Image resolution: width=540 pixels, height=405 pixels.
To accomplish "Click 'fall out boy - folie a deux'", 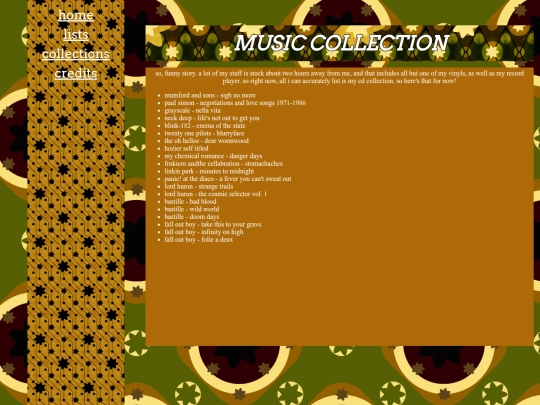I will (198, 239).
